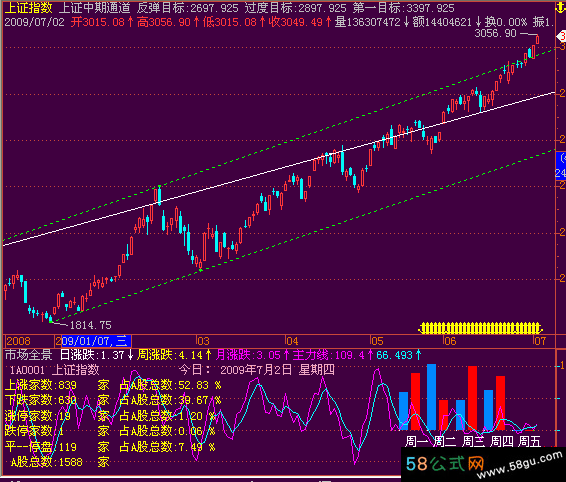Click the 3056.90 peak label on the chart

click(x=495, y=34)
